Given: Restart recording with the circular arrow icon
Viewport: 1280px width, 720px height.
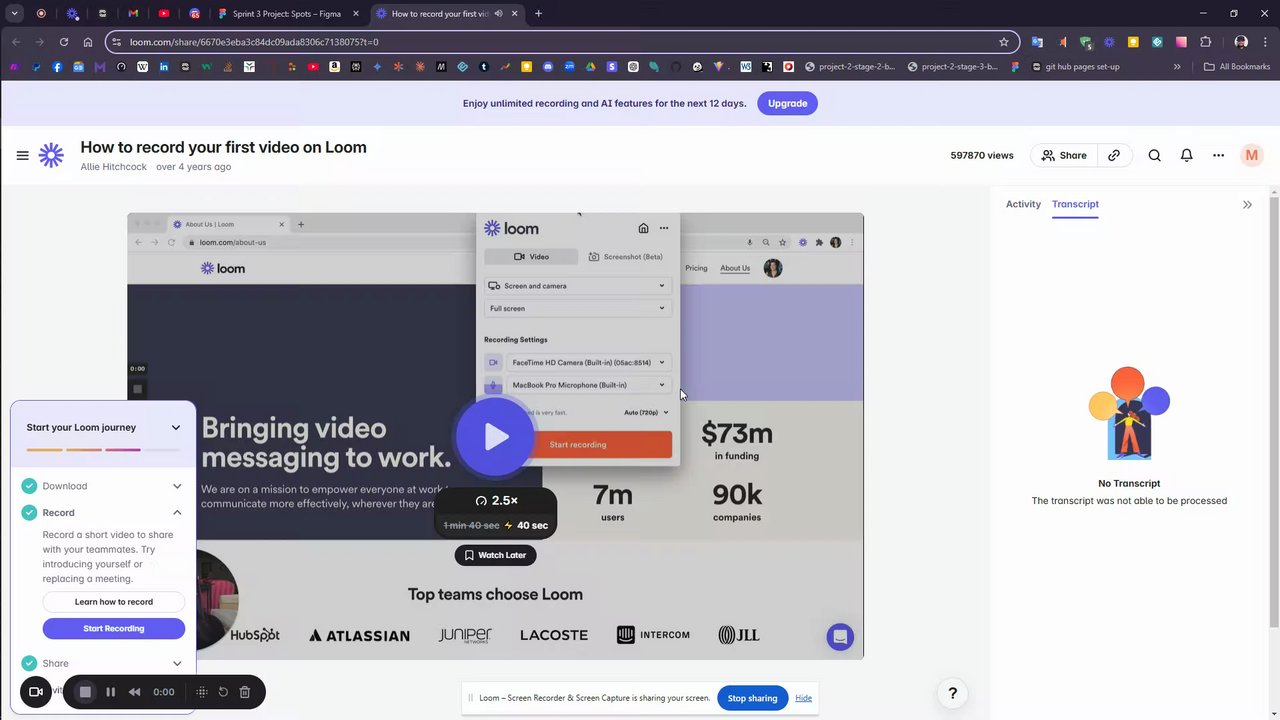Looking at the screenshot, I should click(223, 692).
